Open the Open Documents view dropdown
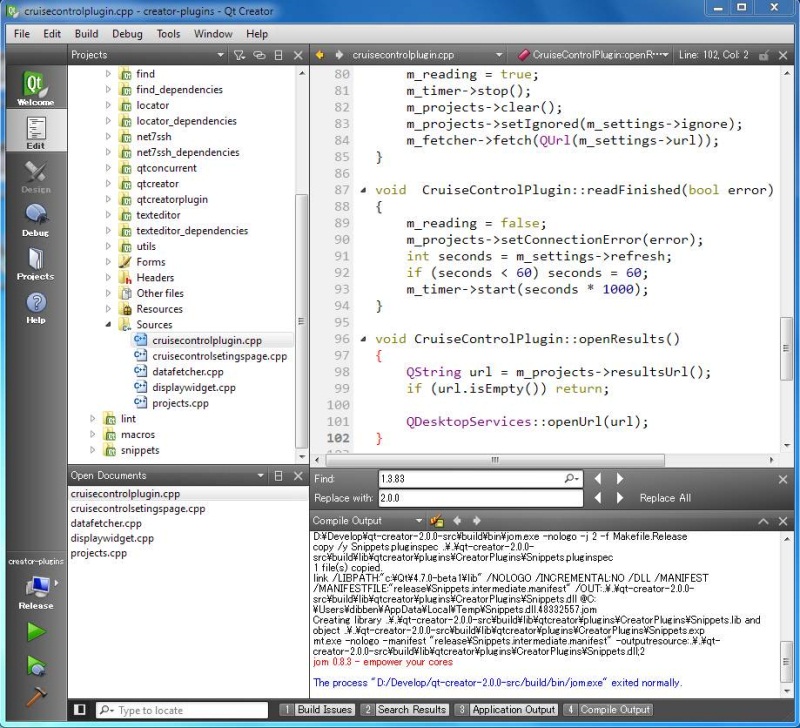This screenshot has height=728, width=800. pyautogui.click(x=167, y=475)
